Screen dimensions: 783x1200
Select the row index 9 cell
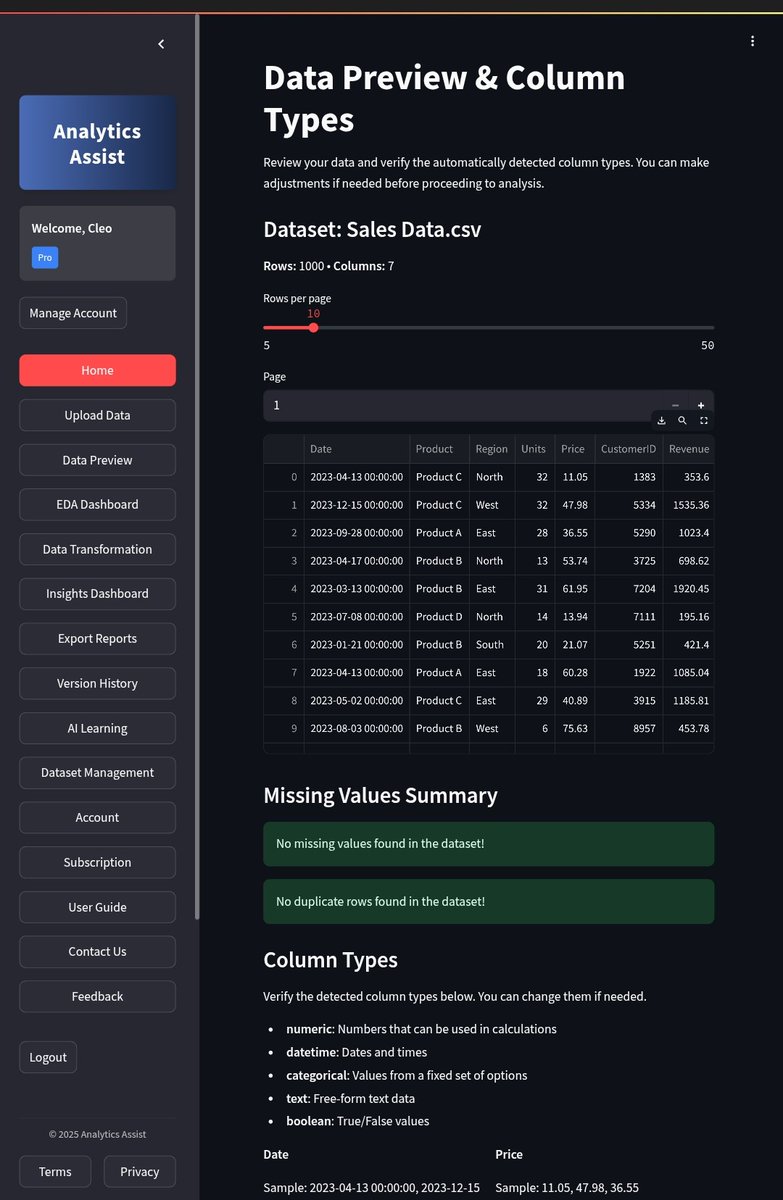pyautogui.click(x=284, y=729)
